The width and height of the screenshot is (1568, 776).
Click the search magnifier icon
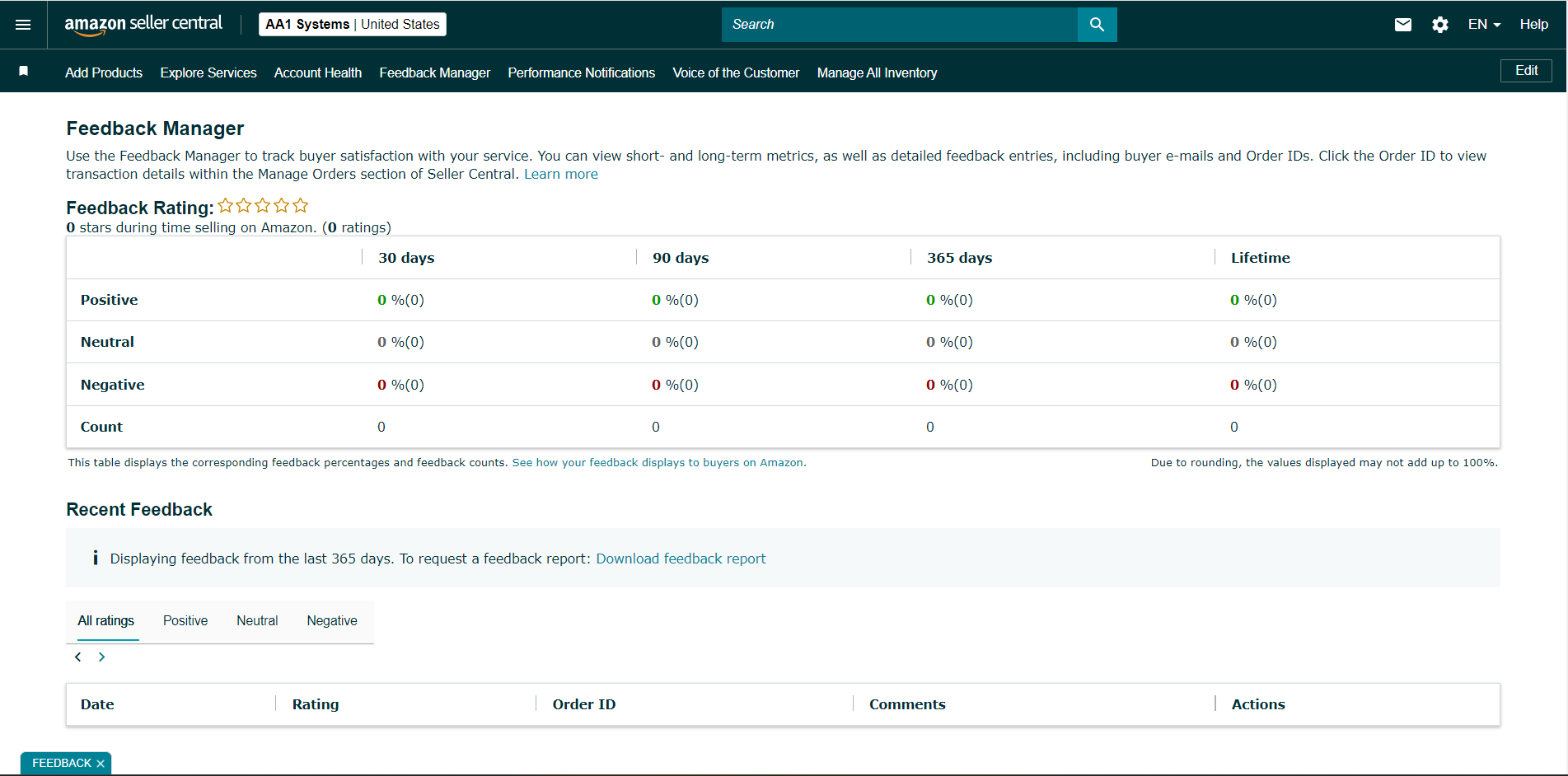click(x=1097, y=25)
